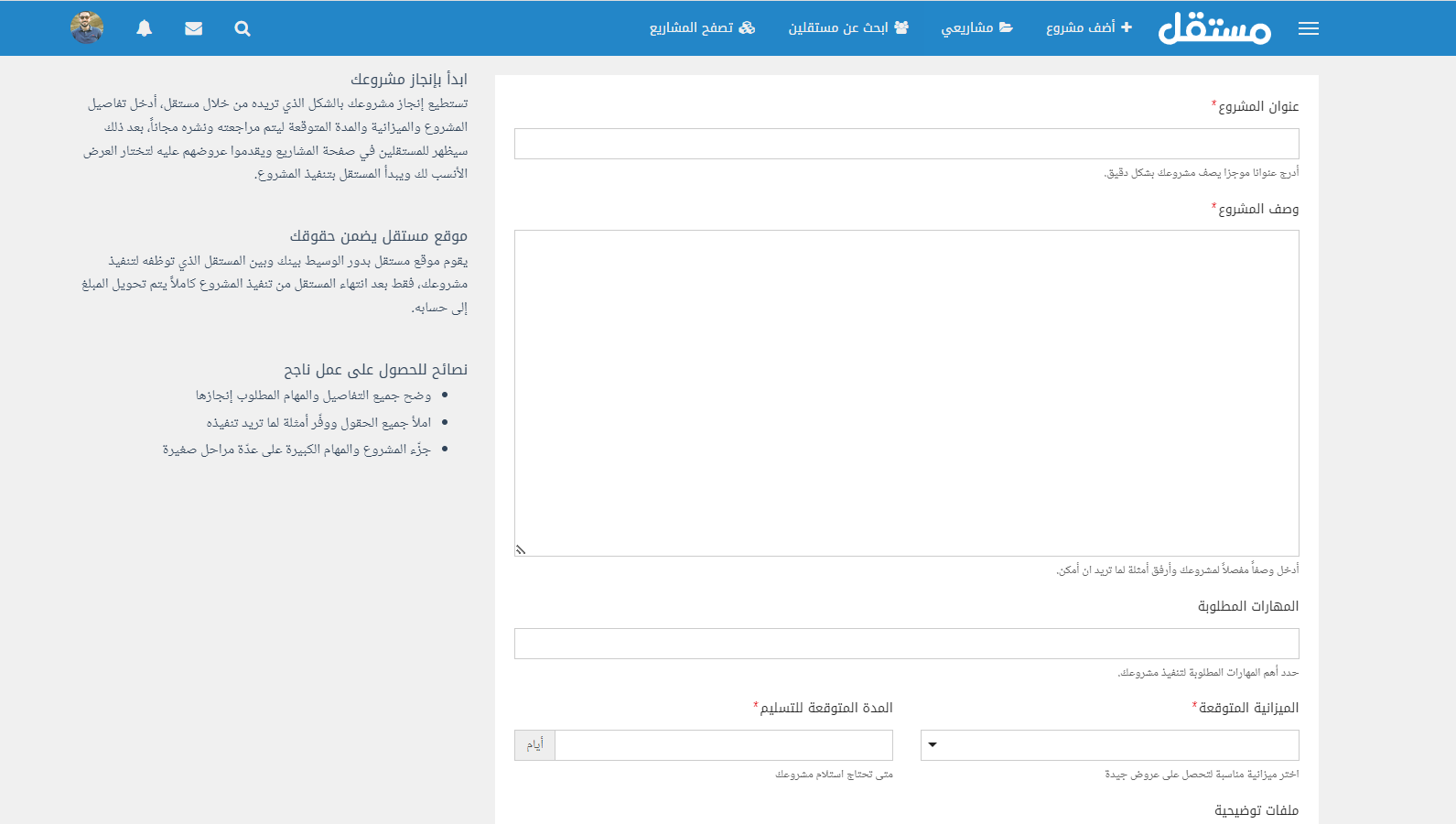Click the Mostaql logo

tap(1214, 28)
